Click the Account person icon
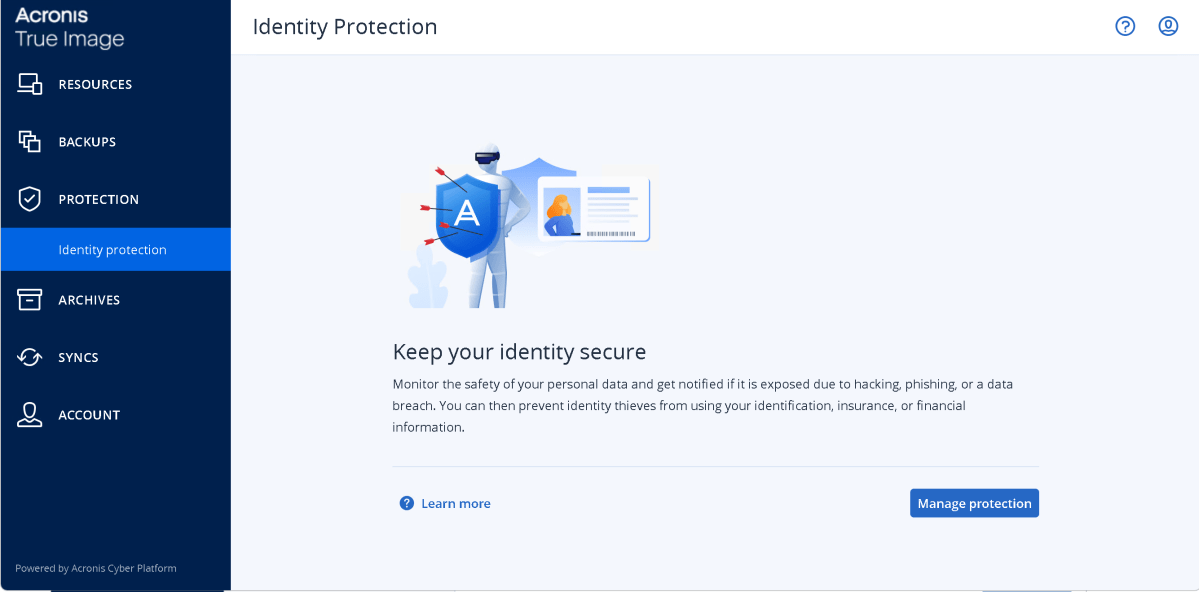 pos(30,415)
